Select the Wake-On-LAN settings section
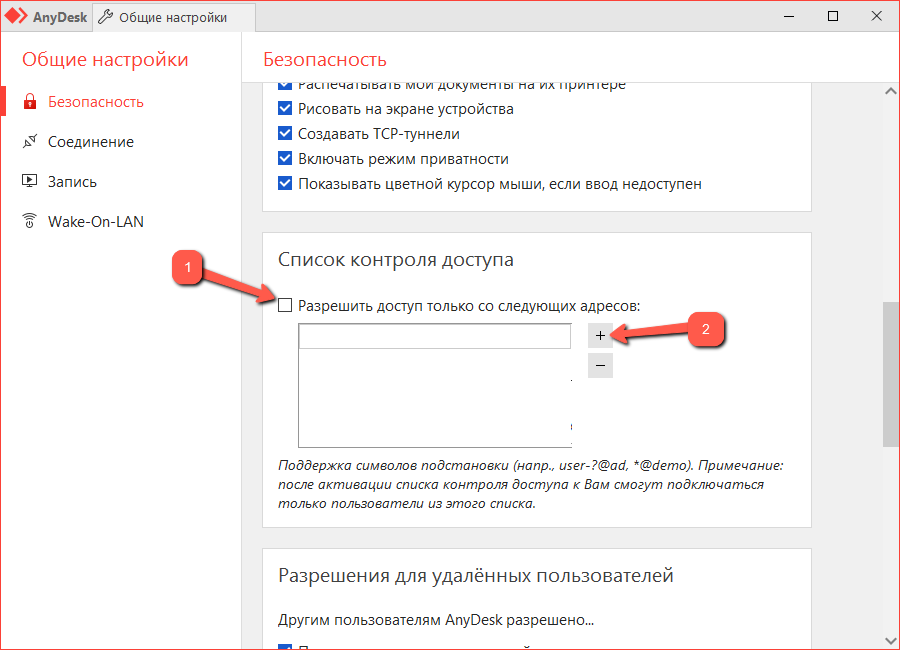This screenshot has height=650, width=900. tap(95, 222)
